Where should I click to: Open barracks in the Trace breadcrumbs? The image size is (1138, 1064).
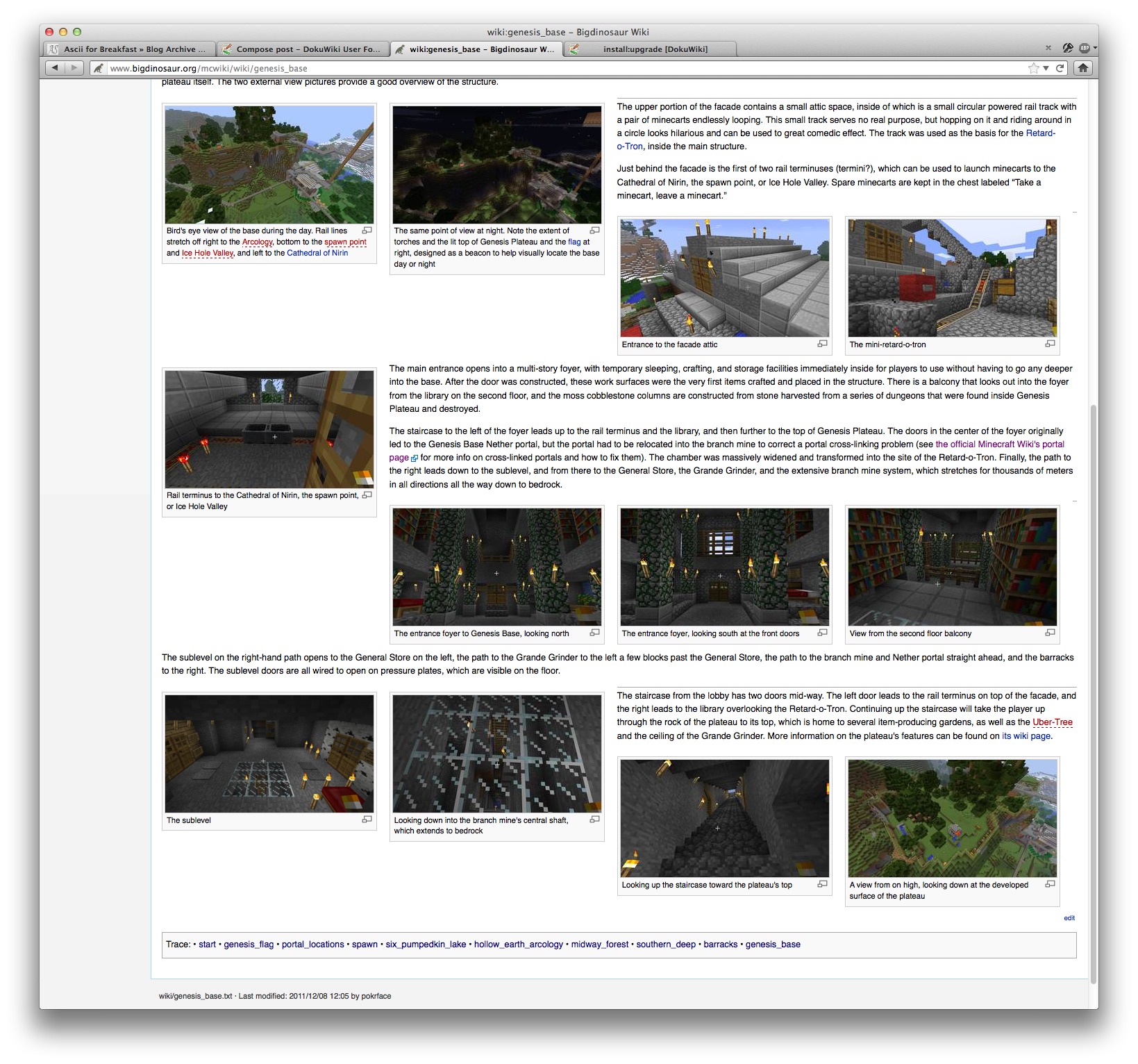(x=721, y=945)
